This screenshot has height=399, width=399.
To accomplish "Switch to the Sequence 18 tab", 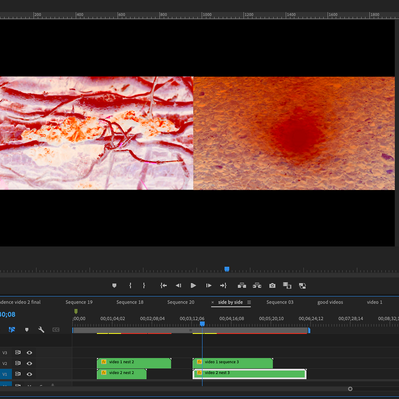I will pyautogui.click(x=130, y=302).
